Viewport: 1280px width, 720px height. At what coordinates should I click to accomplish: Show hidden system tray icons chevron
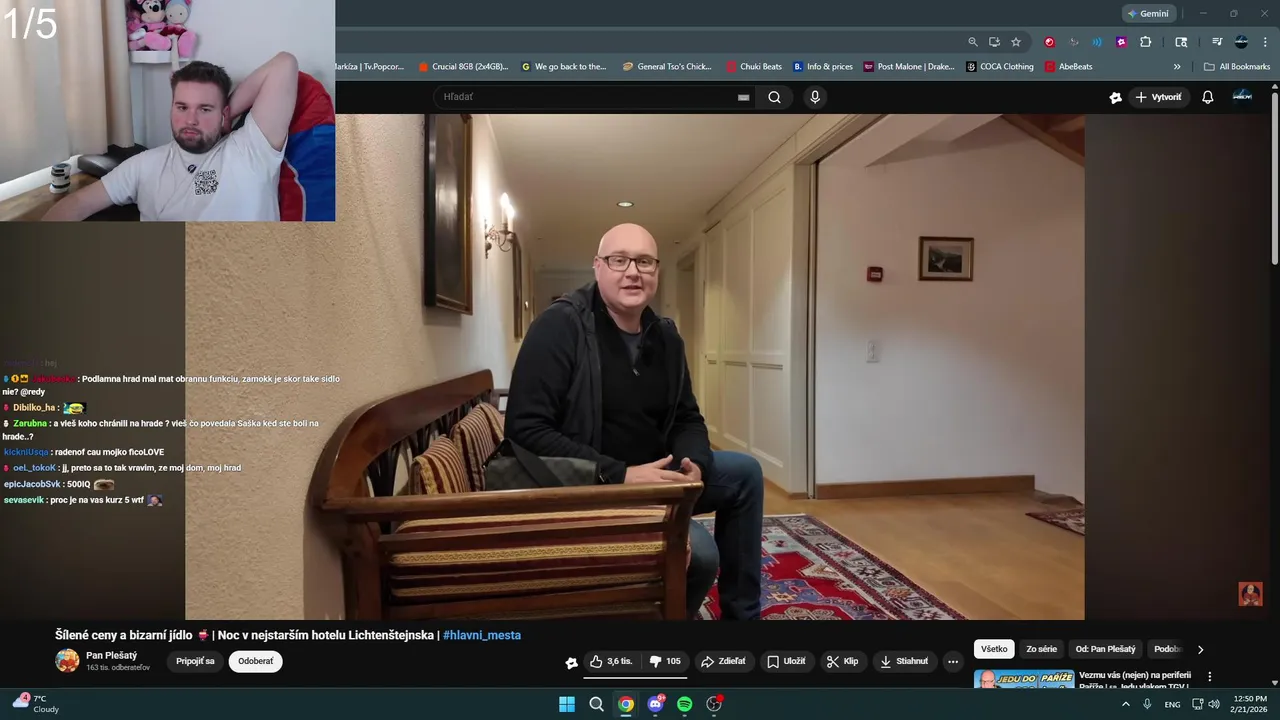point(1125,704)
